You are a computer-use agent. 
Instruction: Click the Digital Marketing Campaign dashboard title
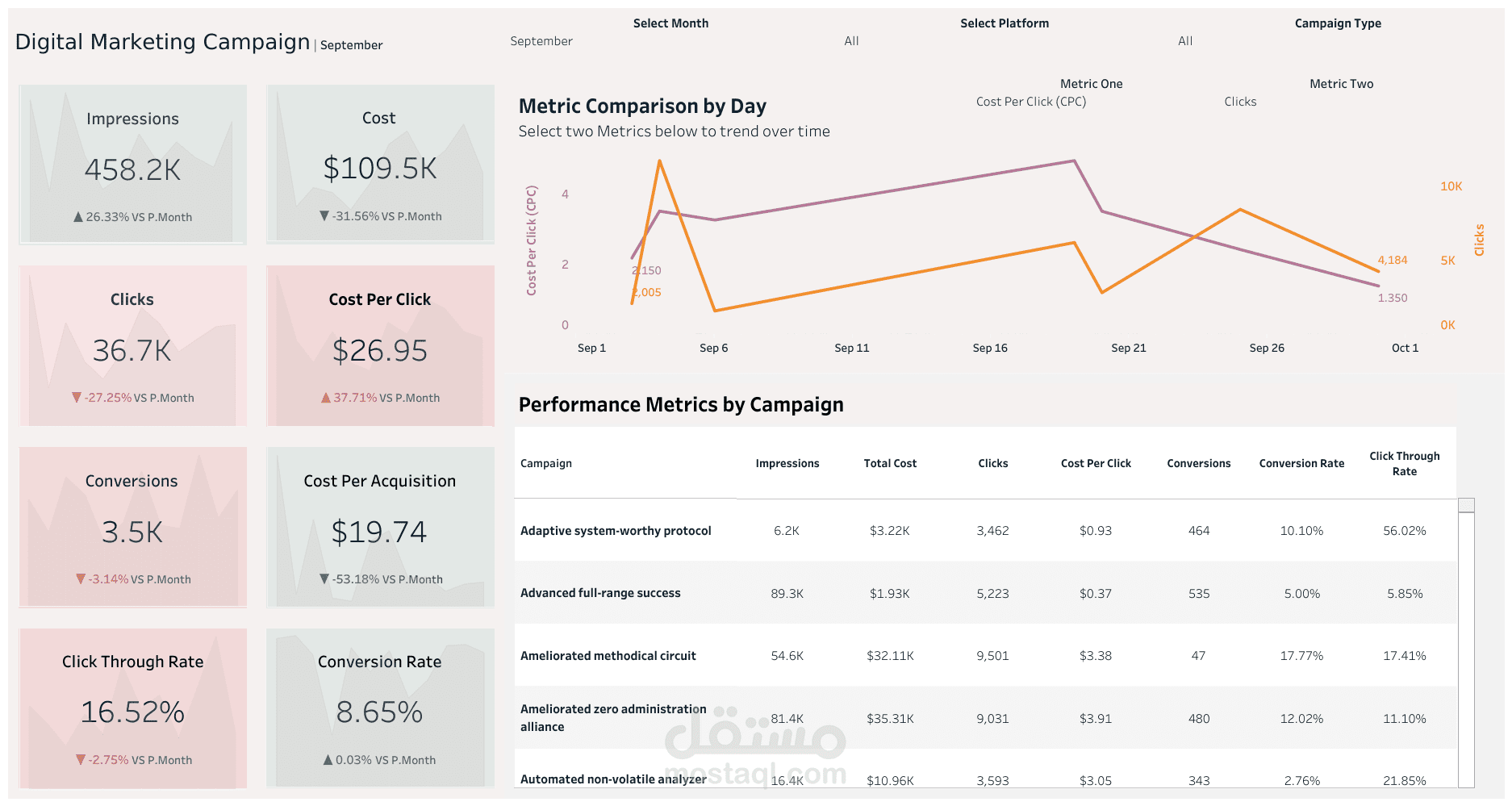162,42
